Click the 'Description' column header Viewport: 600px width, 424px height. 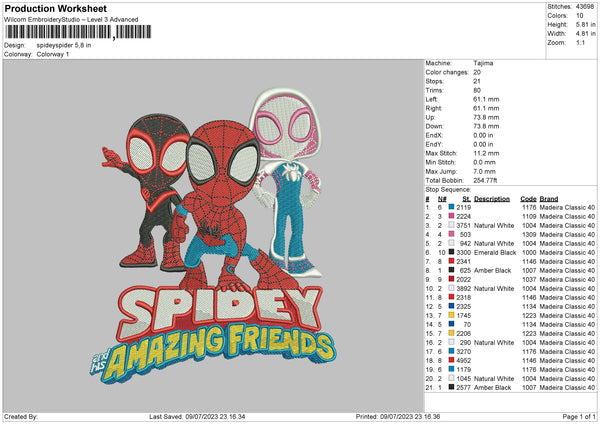[x=492, y=199]
